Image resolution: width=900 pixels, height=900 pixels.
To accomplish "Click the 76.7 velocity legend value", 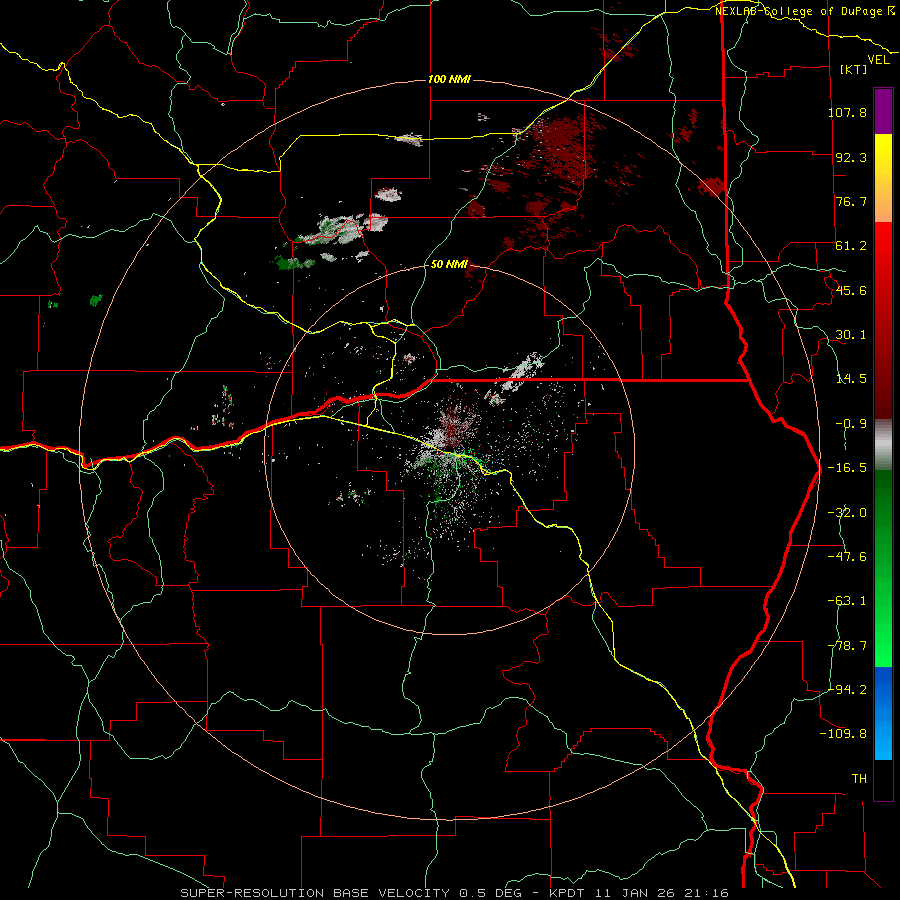I will click(x=851, y=201).
